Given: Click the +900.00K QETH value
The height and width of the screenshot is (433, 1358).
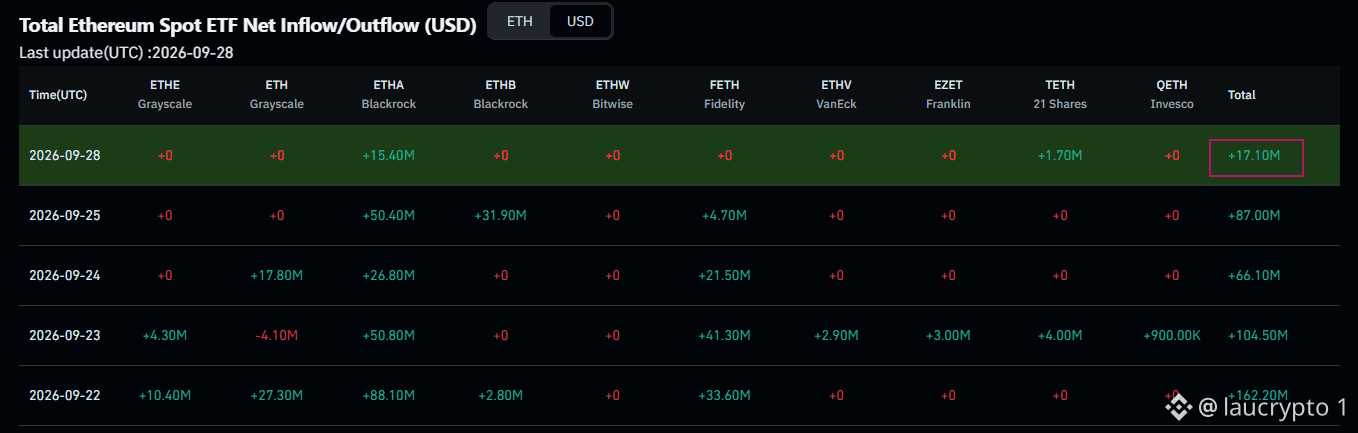Looking at the screenshot, I should click(x=1172, y=335).
